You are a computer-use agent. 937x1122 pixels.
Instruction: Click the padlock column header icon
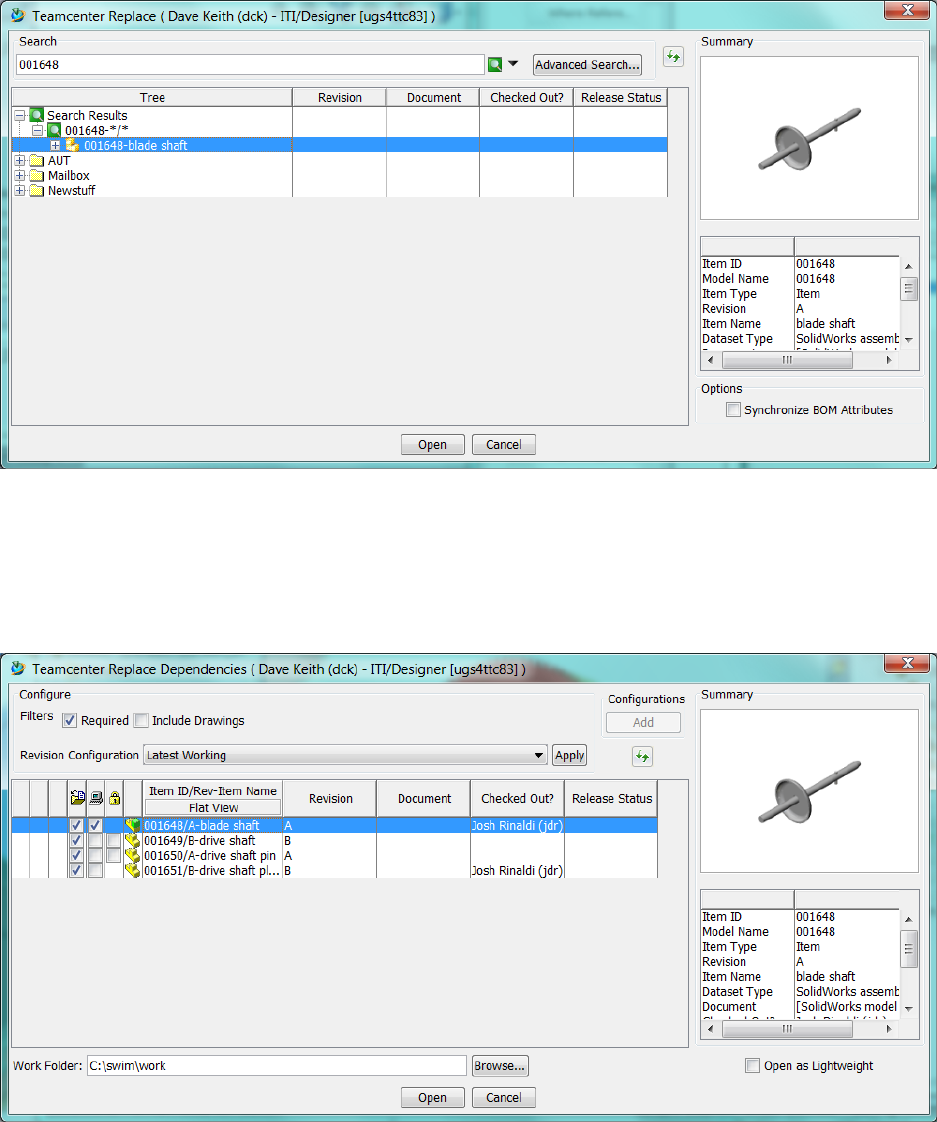coord(115,798)
